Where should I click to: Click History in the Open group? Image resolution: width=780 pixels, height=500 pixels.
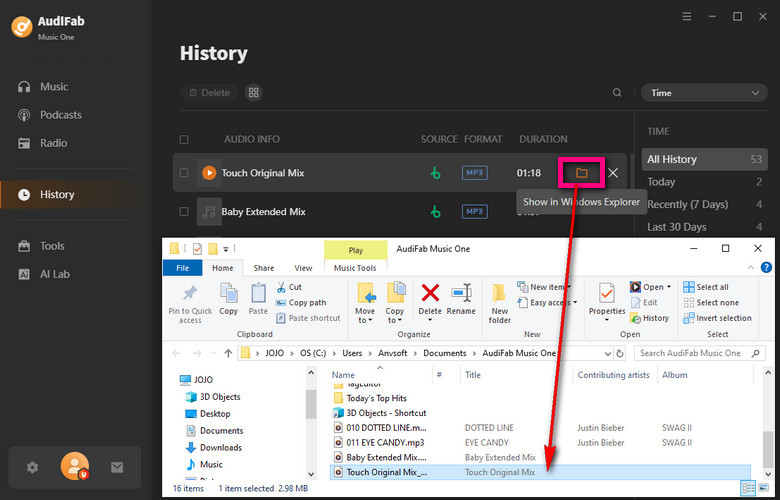(x=649, y=318)
